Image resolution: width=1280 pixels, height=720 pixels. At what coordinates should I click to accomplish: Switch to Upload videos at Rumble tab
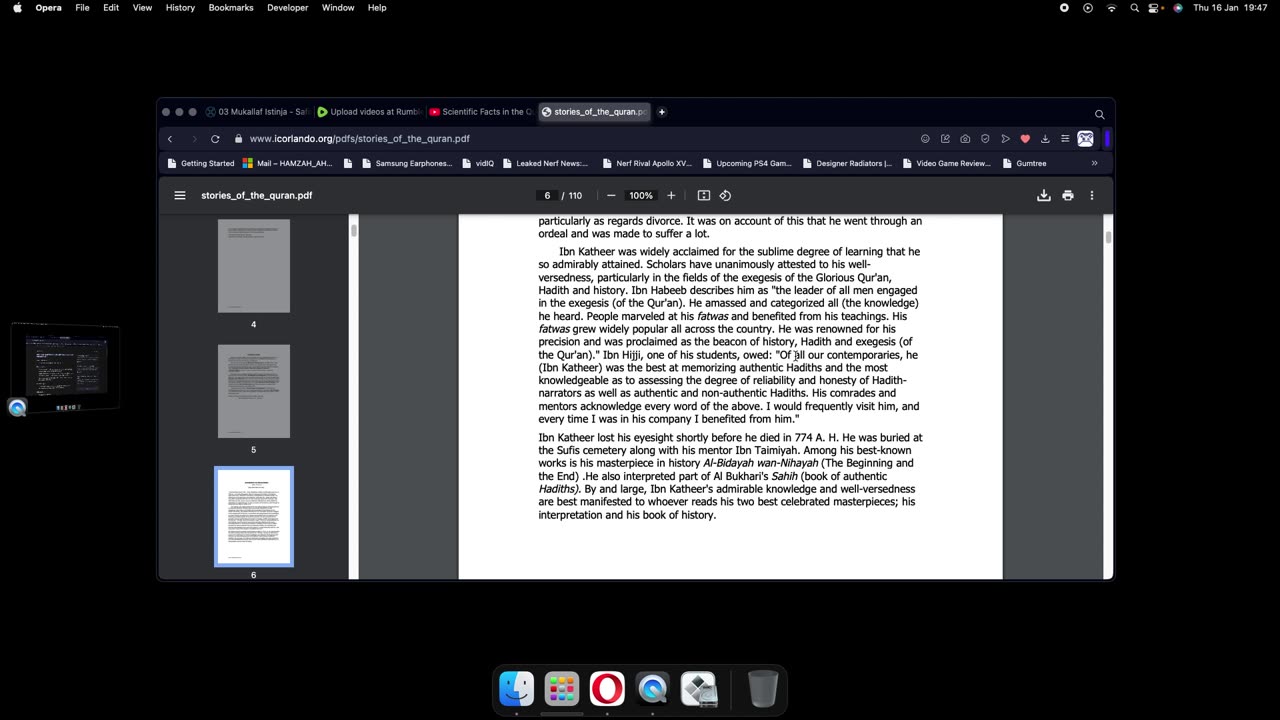pos(368,112)
